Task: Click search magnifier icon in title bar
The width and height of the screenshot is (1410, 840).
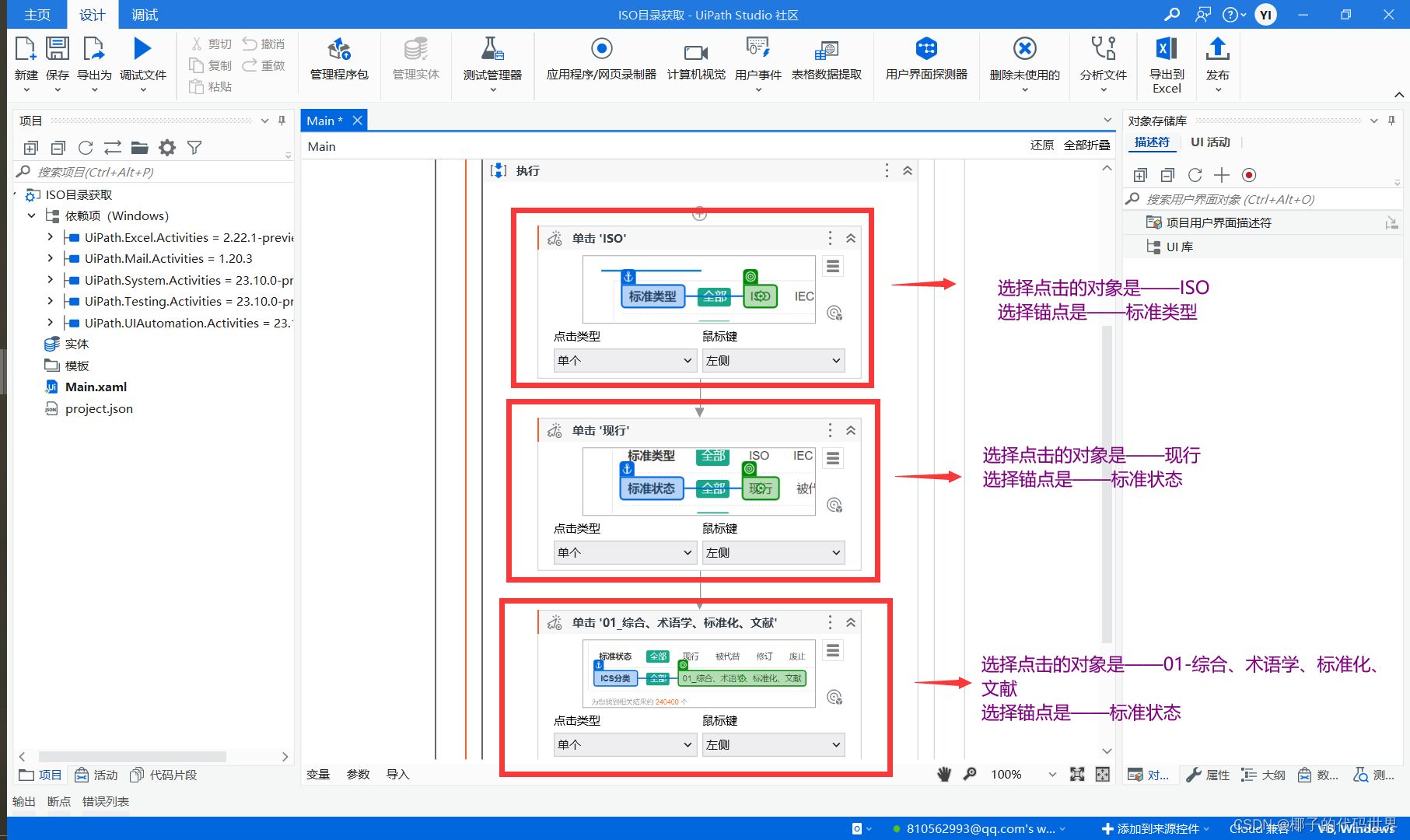Action: coord(1171,14)
